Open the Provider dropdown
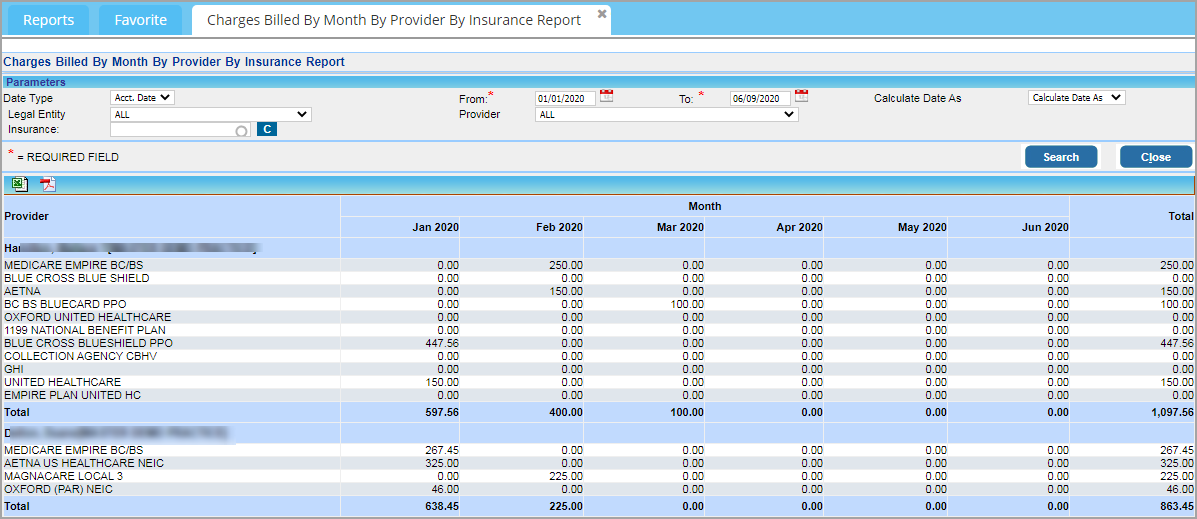The image size is (1197, 519). point(667,114)
